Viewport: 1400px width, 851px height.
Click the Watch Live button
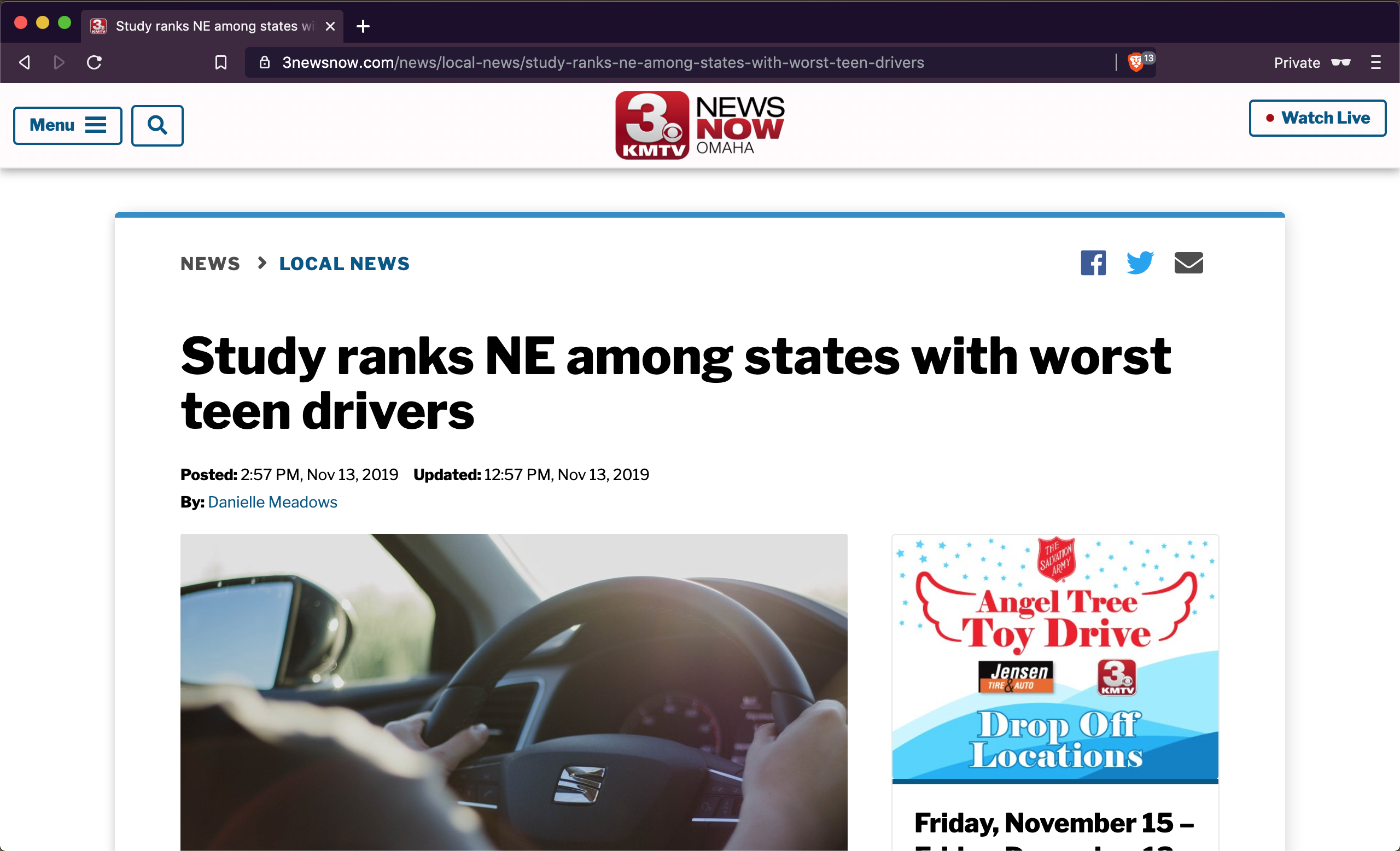coord(1317,118)
